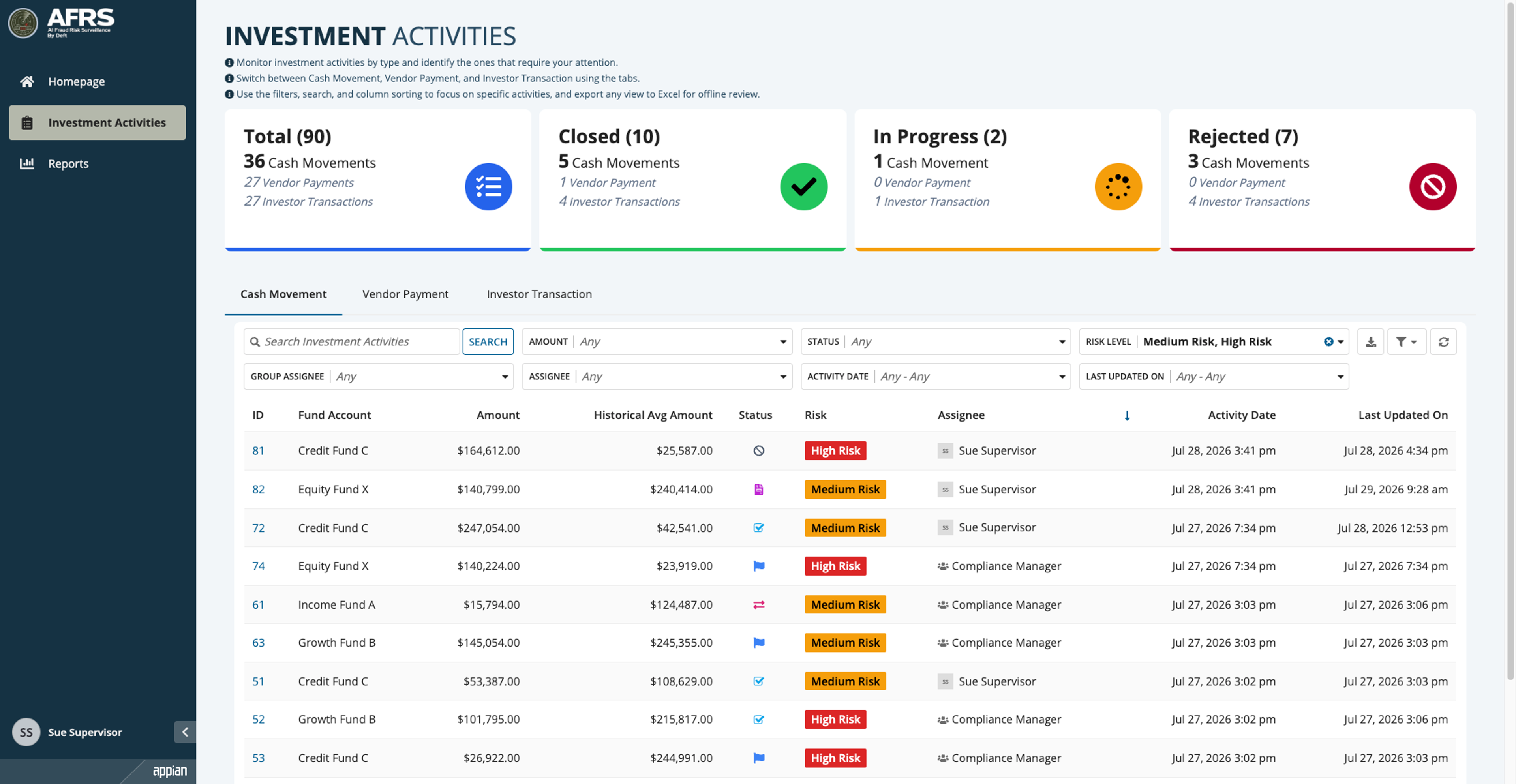Viewport: 1516px width, 784px height.
Task: Refresh the activities grid
Action: click(1443, 341)
